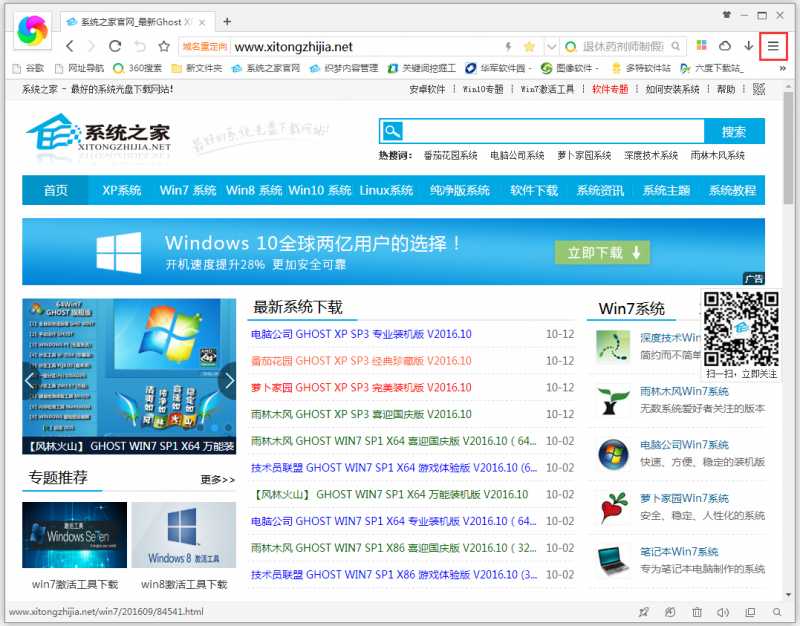This screenshot has height=626, width=800.
Task: Mute page audio with the speaker icon
Action: (724, 612)
